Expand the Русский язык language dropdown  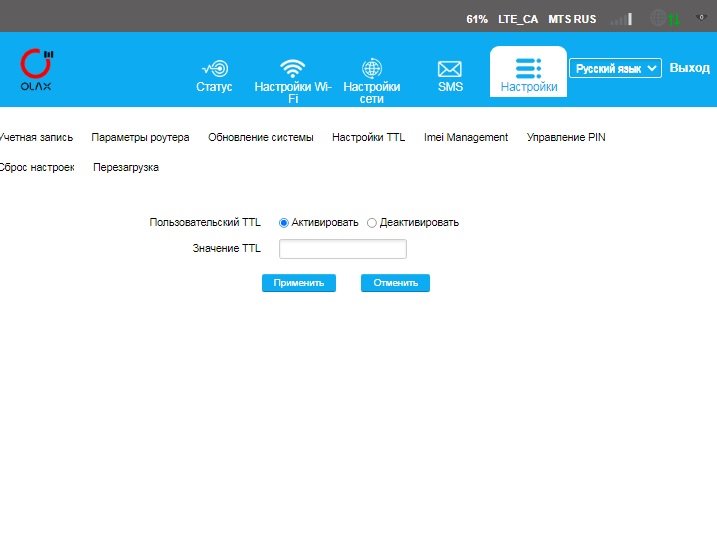615,68
